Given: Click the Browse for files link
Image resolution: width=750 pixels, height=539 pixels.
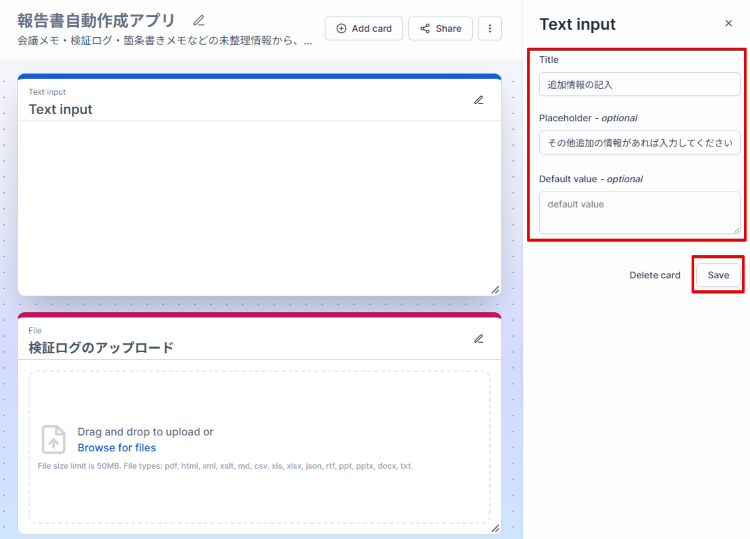Looking at the screenshot, I should point(117,448).
